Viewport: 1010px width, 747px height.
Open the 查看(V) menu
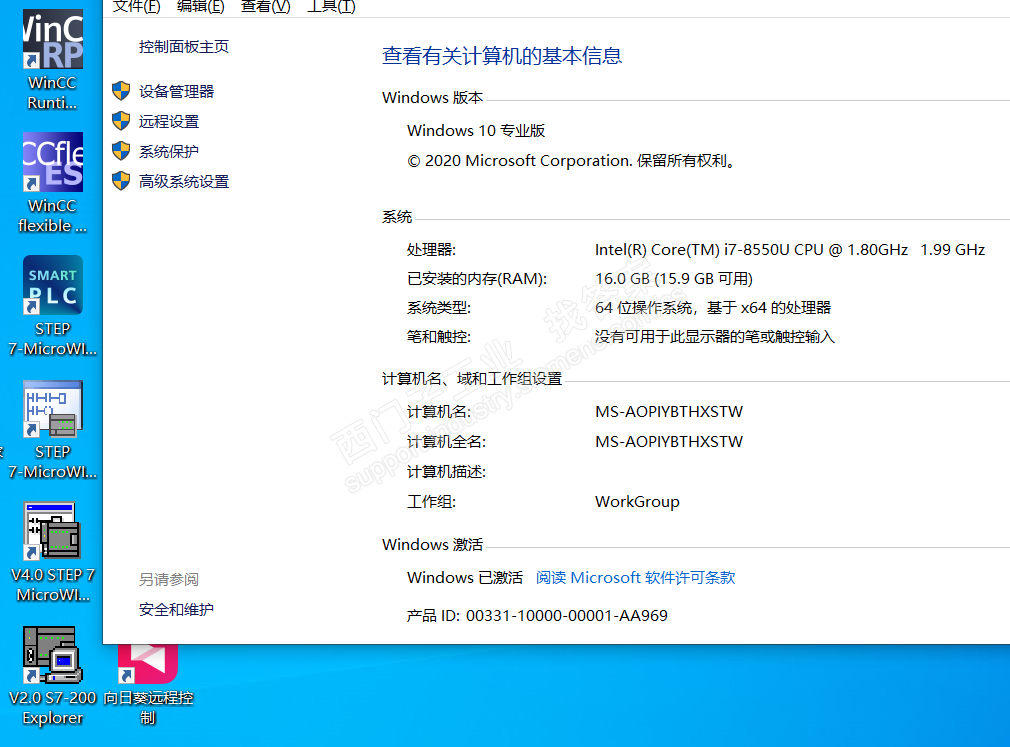[x=265, y=7]
